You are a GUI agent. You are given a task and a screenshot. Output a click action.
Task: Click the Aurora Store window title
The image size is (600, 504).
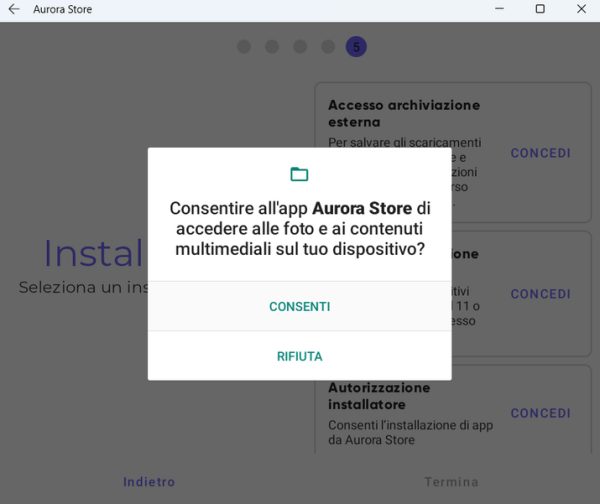(62, 9)
